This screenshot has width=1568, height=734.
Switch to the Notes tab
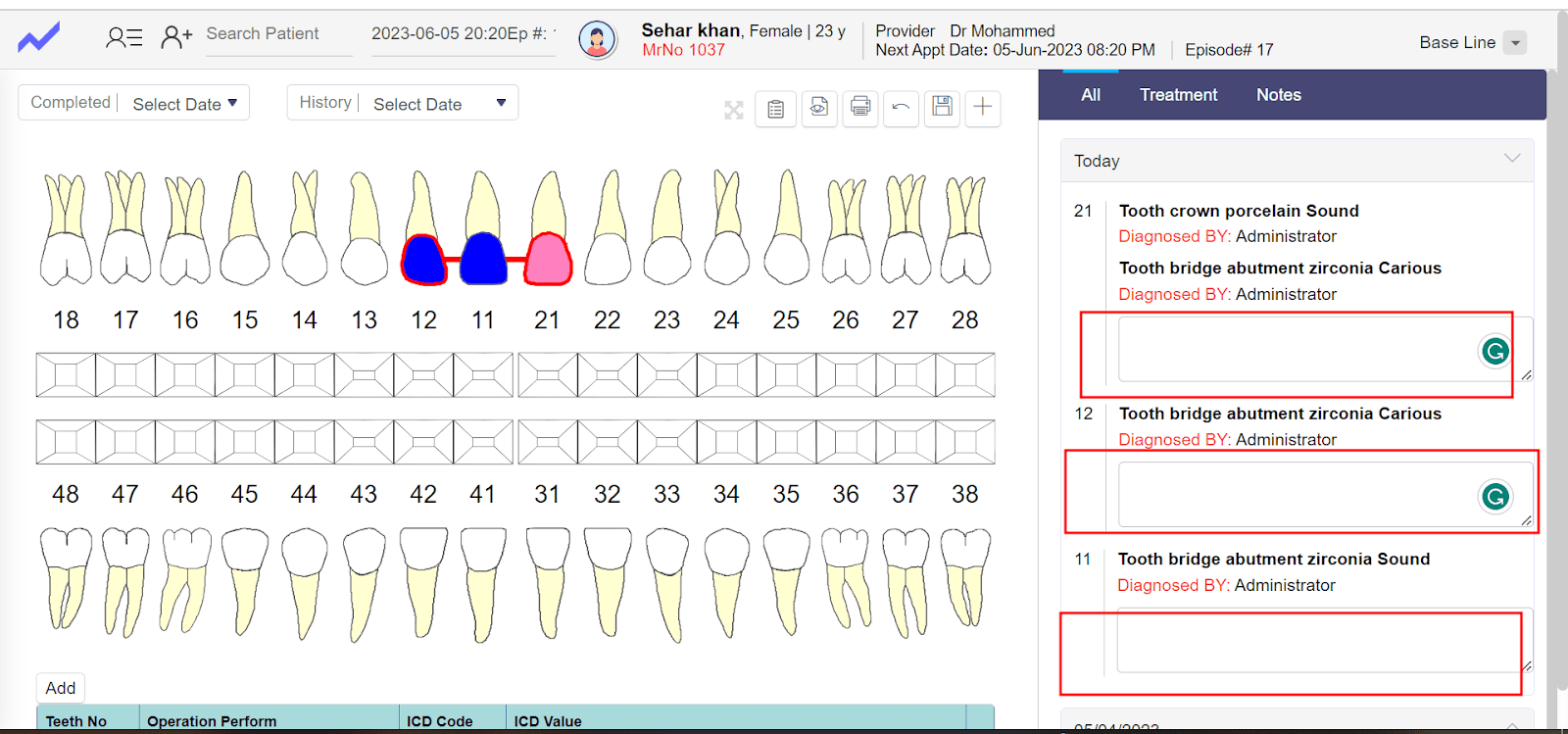(x=1279, y=95)
